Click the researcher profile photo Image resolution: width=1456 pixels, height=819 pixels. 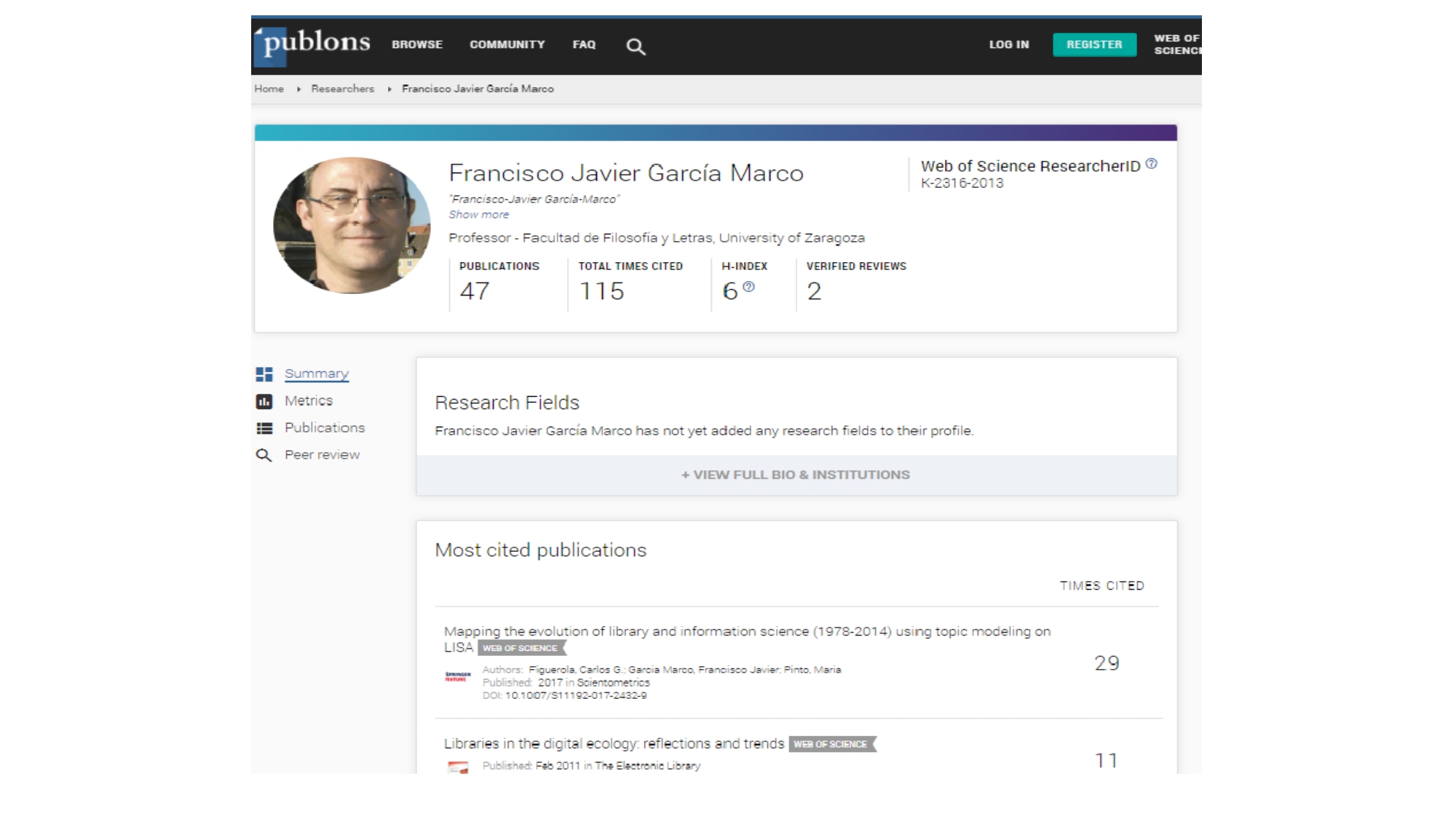(x=352, y=226)
